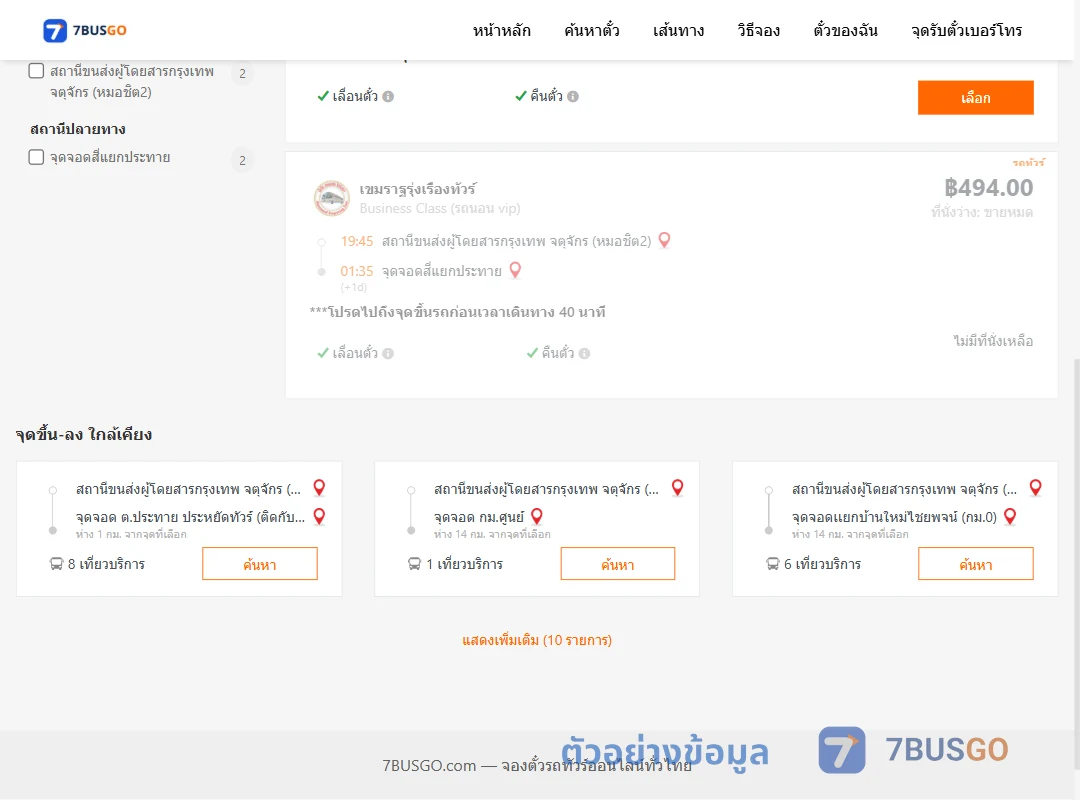Click the 7BUSGO logo in header
1080x800 pixels.
(x=85, y=30)
